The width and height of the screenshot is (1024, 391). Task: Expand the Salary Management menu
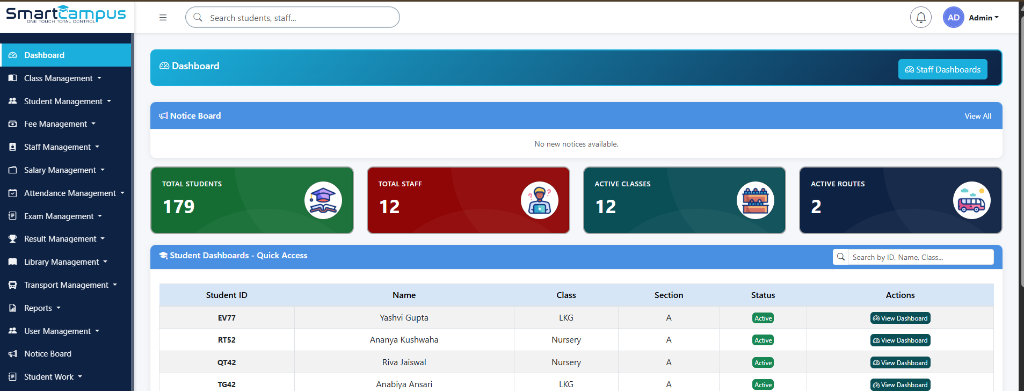click(x=64, y=170)
